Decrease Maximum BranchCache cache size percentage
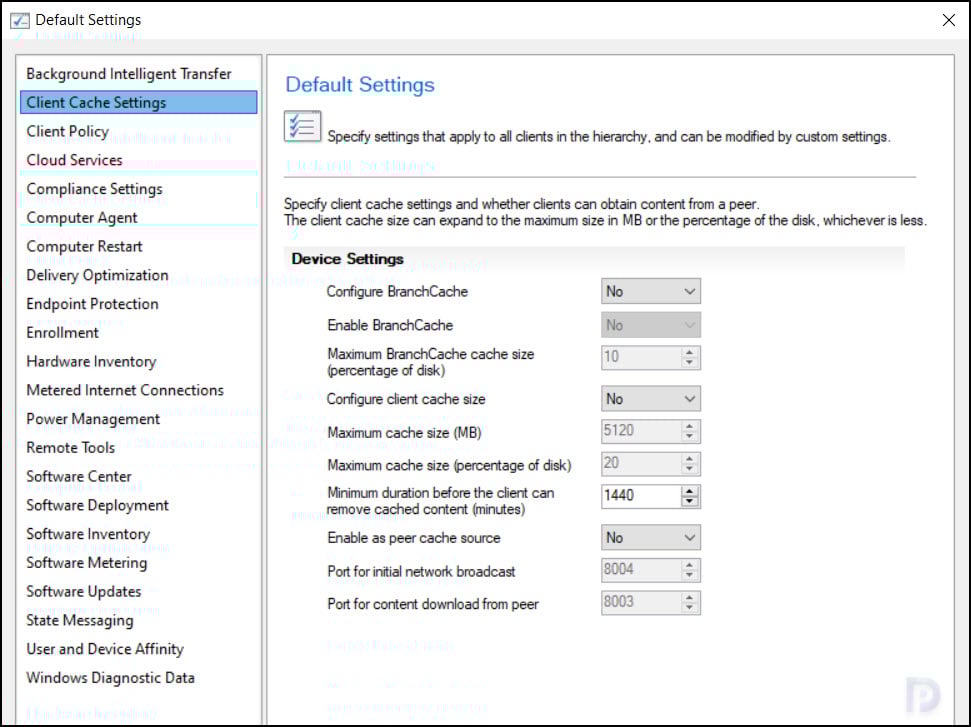This screenshot has height=727, width=971. coord(689,363)
